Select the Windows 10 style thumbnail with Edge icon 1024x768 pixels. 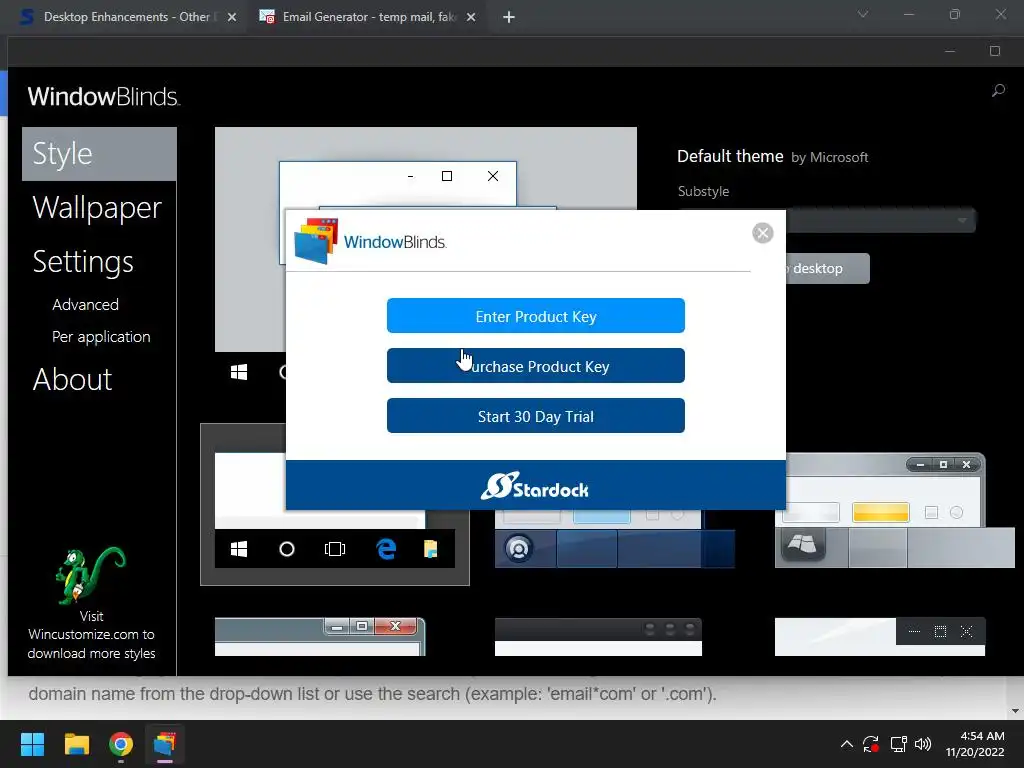tap(335, 505)
